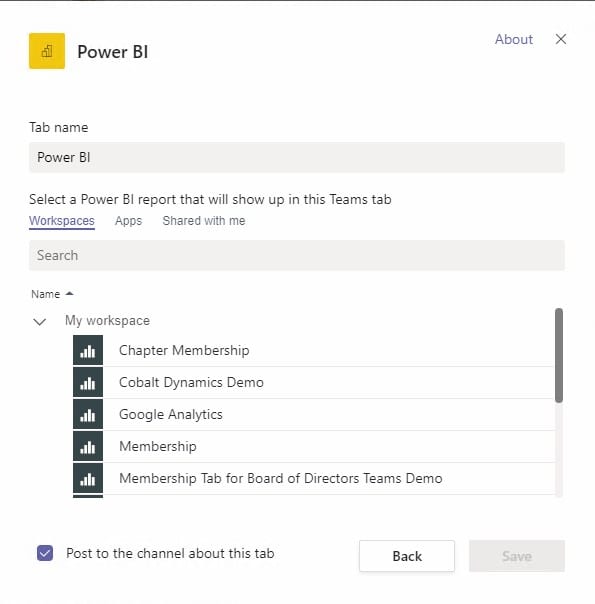Click the Cobalt Dynamics Demo report icon
Image resolution: width=595 pixels, height=604 pixels.
[x=88, y=382]
